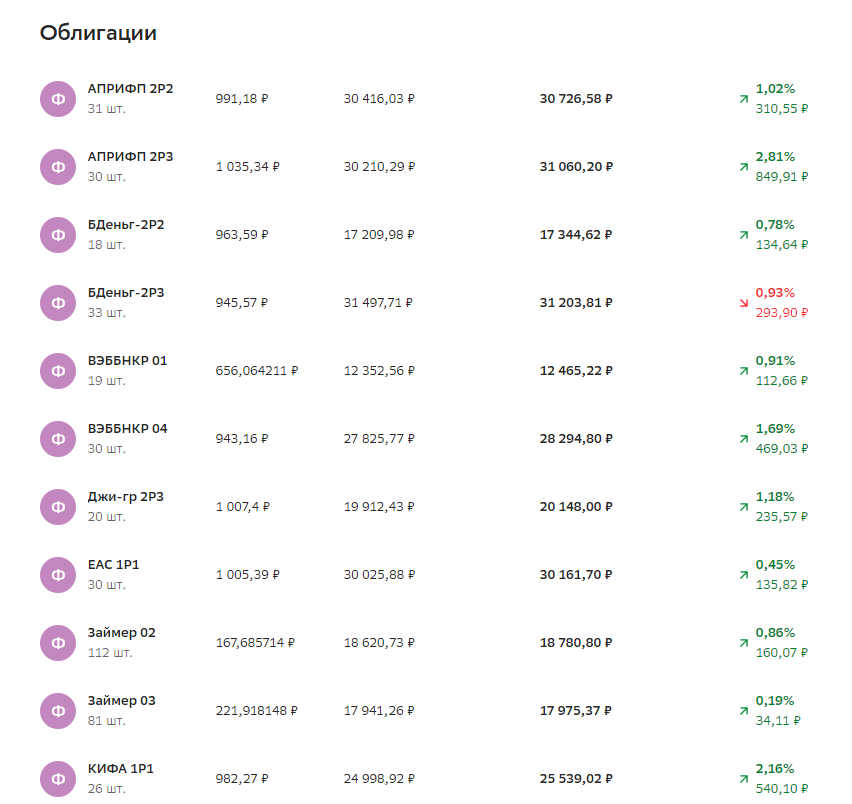The image size is (852, 804).
Task: Click the 0,93% loss on БДеньг-2Р3
Action: [x=775, y=292]
